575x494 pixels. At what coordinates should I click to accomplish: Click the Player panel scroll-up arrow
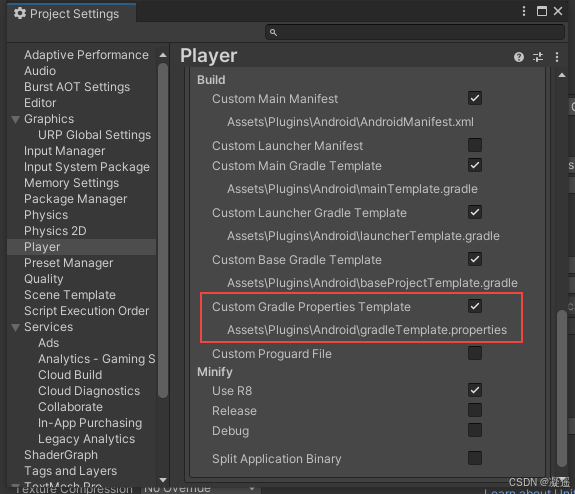[x=562, y=75]
